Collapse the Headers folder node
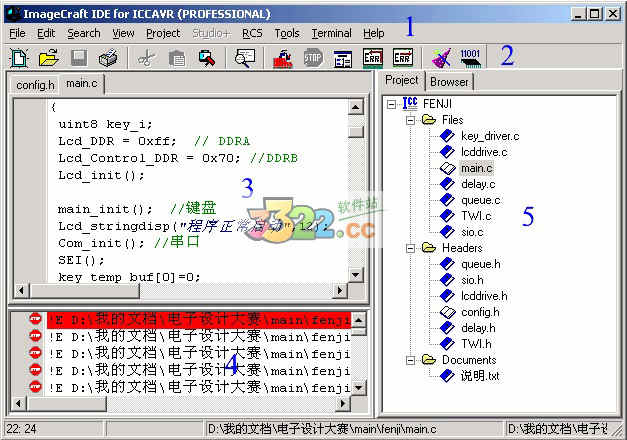The height and width of the screenshot is (440, 627). coord(410,248)
